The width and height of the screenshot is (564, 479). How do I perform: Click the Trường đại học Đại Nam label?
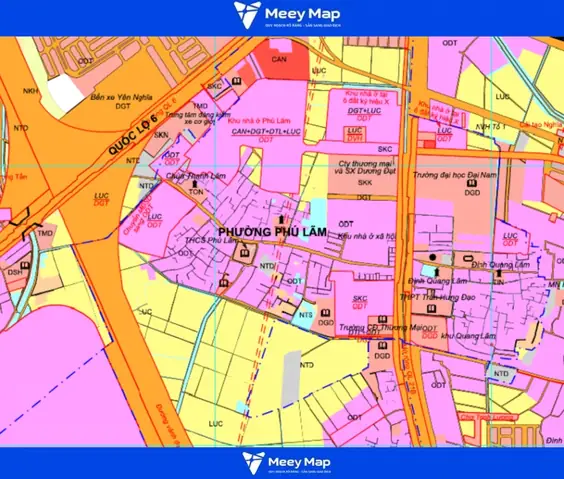coord(455,175)
